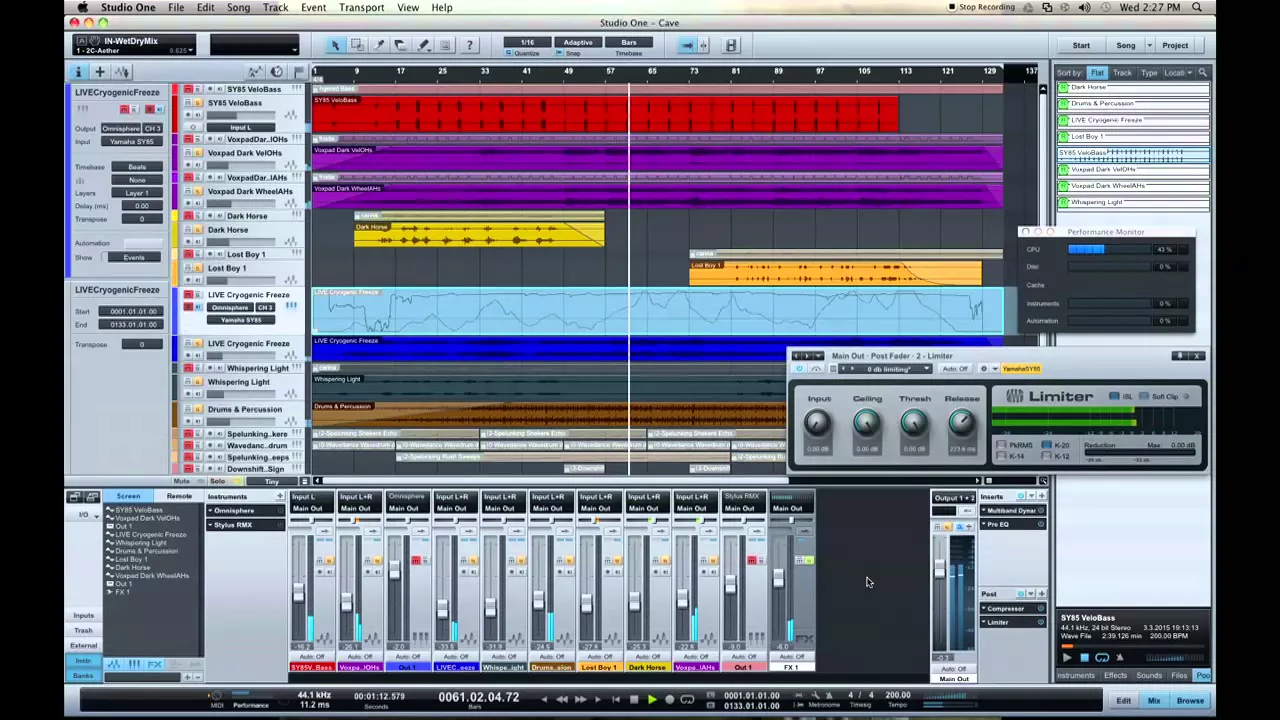1280x720 pixels.
Task: Click the Record button in transport
Action: [669, 699]
